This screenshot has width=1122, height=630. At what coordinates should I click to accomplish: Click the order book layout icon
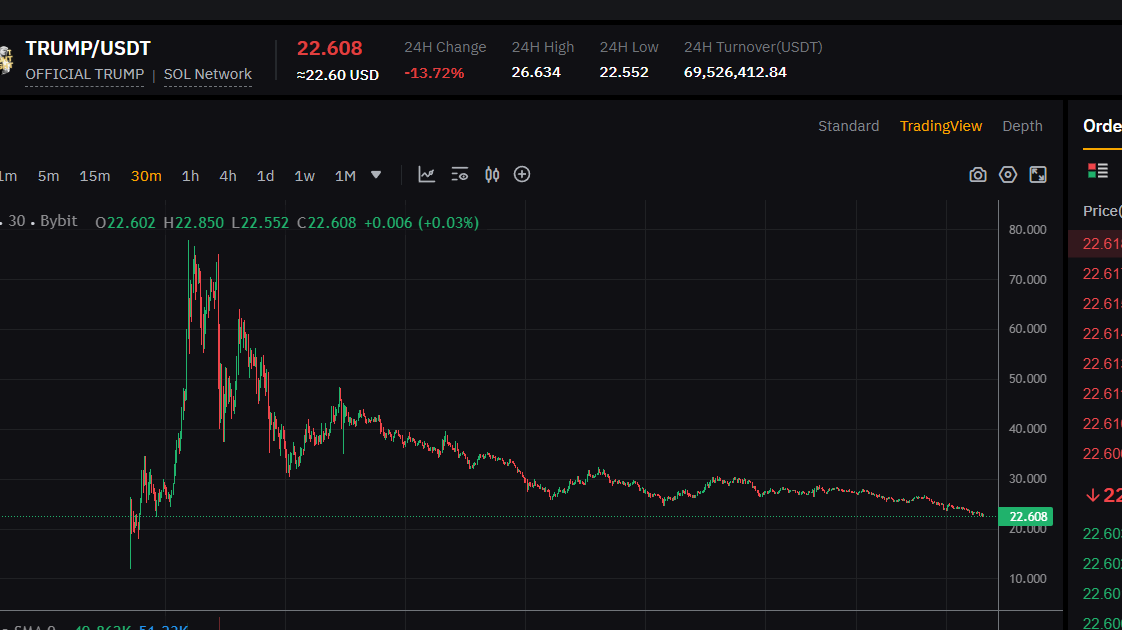tap(1098, 171)
